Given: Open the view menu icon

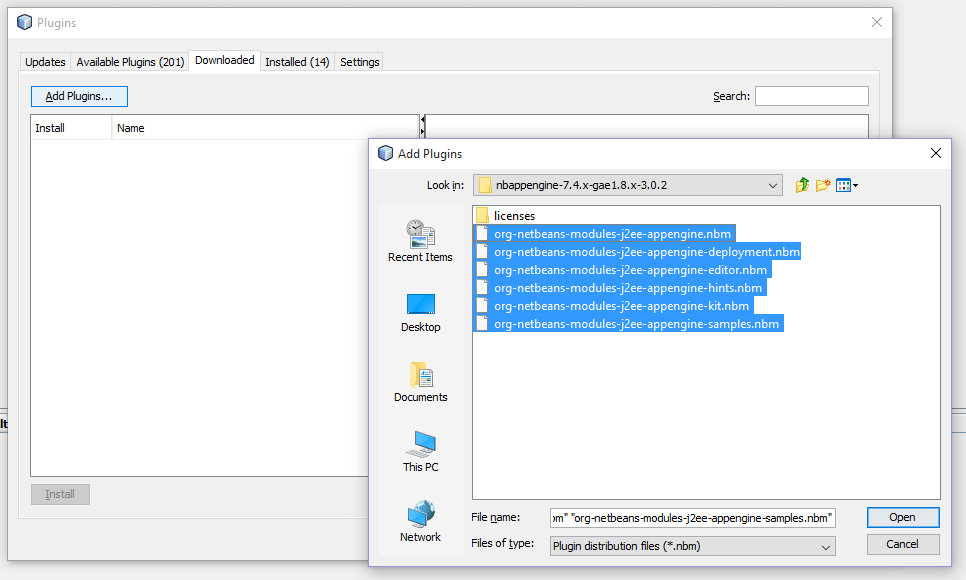Looking at the screenshot, I should [x=847, y=185].
